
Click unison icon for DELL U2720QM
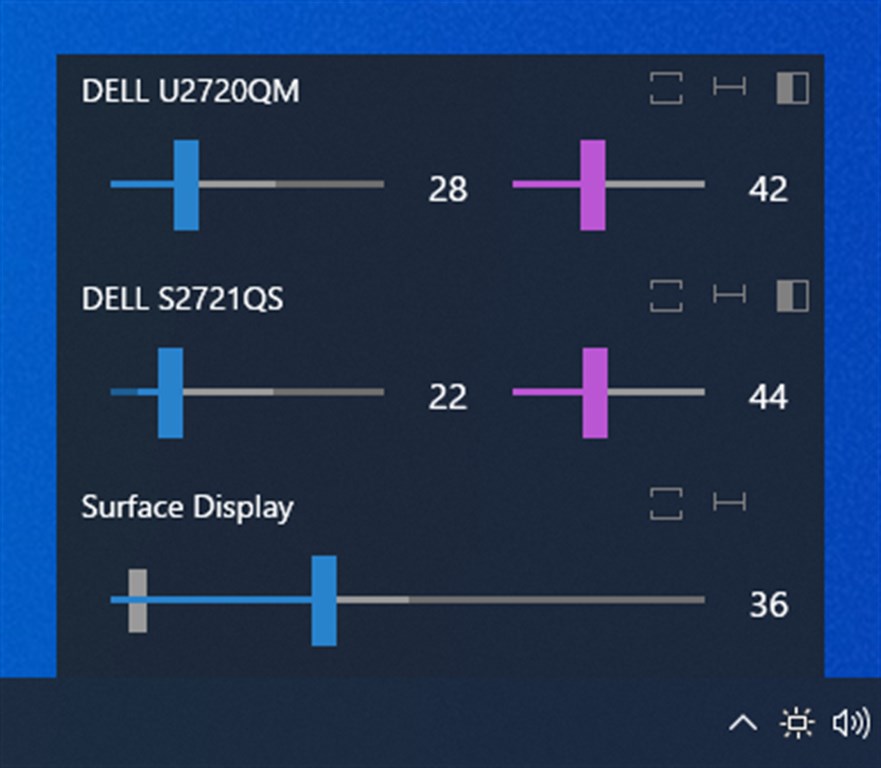tap(665, 88)
